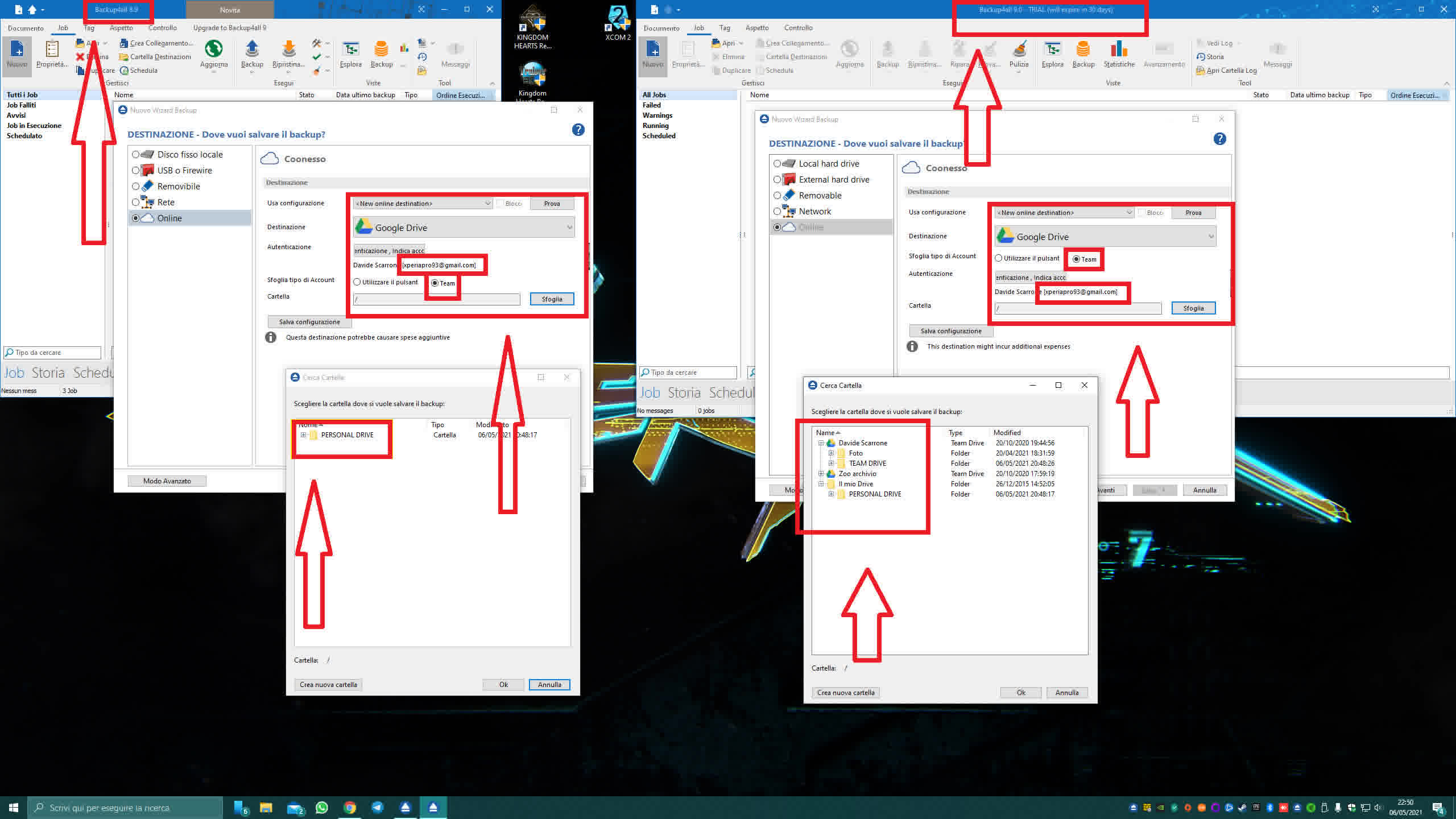Open File Explorer from the taskbar
Image resolution: width=1456 pixels, height=819 pixels.
click(266, 808)
